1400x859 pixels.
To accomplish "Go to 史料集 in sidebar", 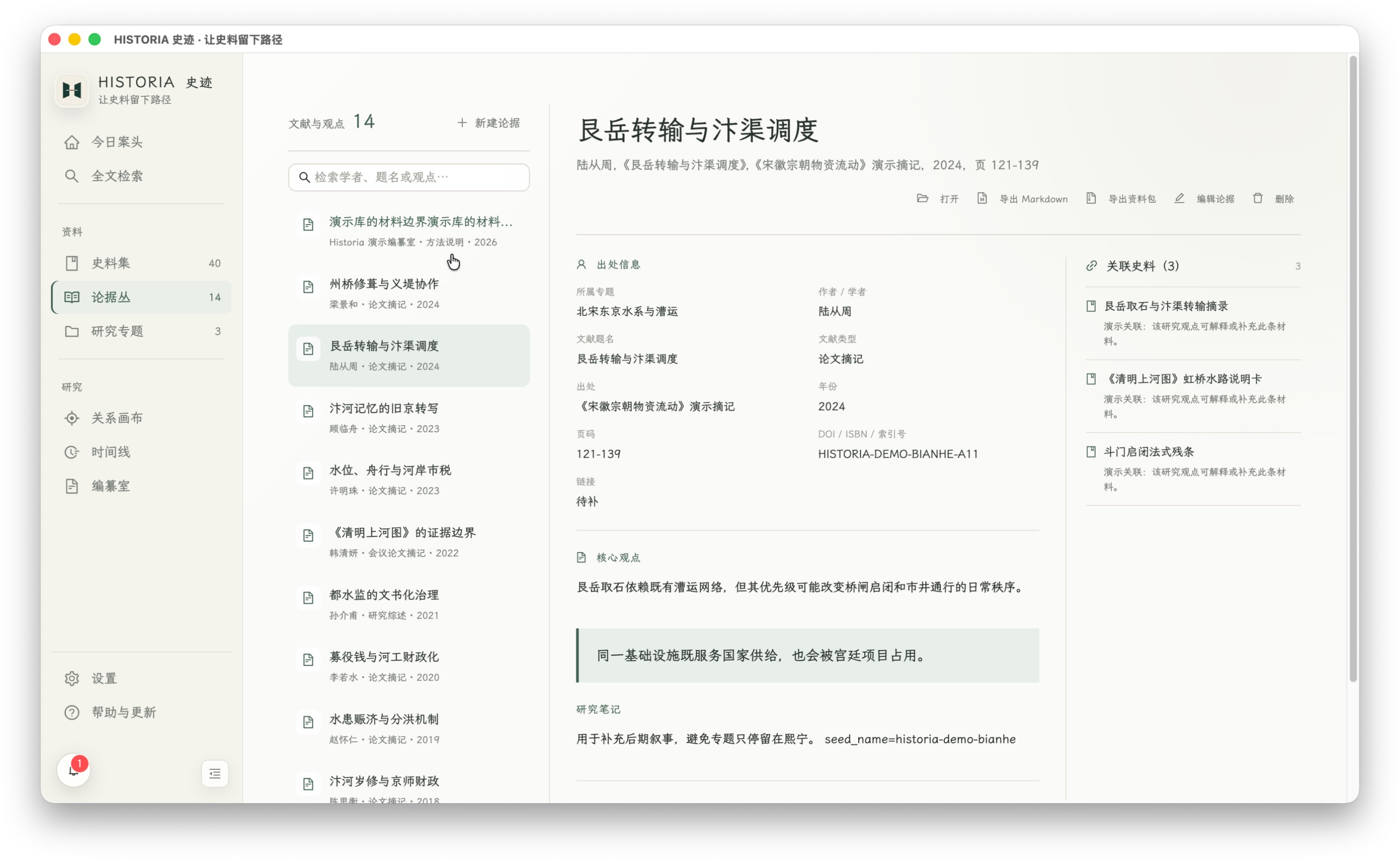I will [x=141, y=263].
